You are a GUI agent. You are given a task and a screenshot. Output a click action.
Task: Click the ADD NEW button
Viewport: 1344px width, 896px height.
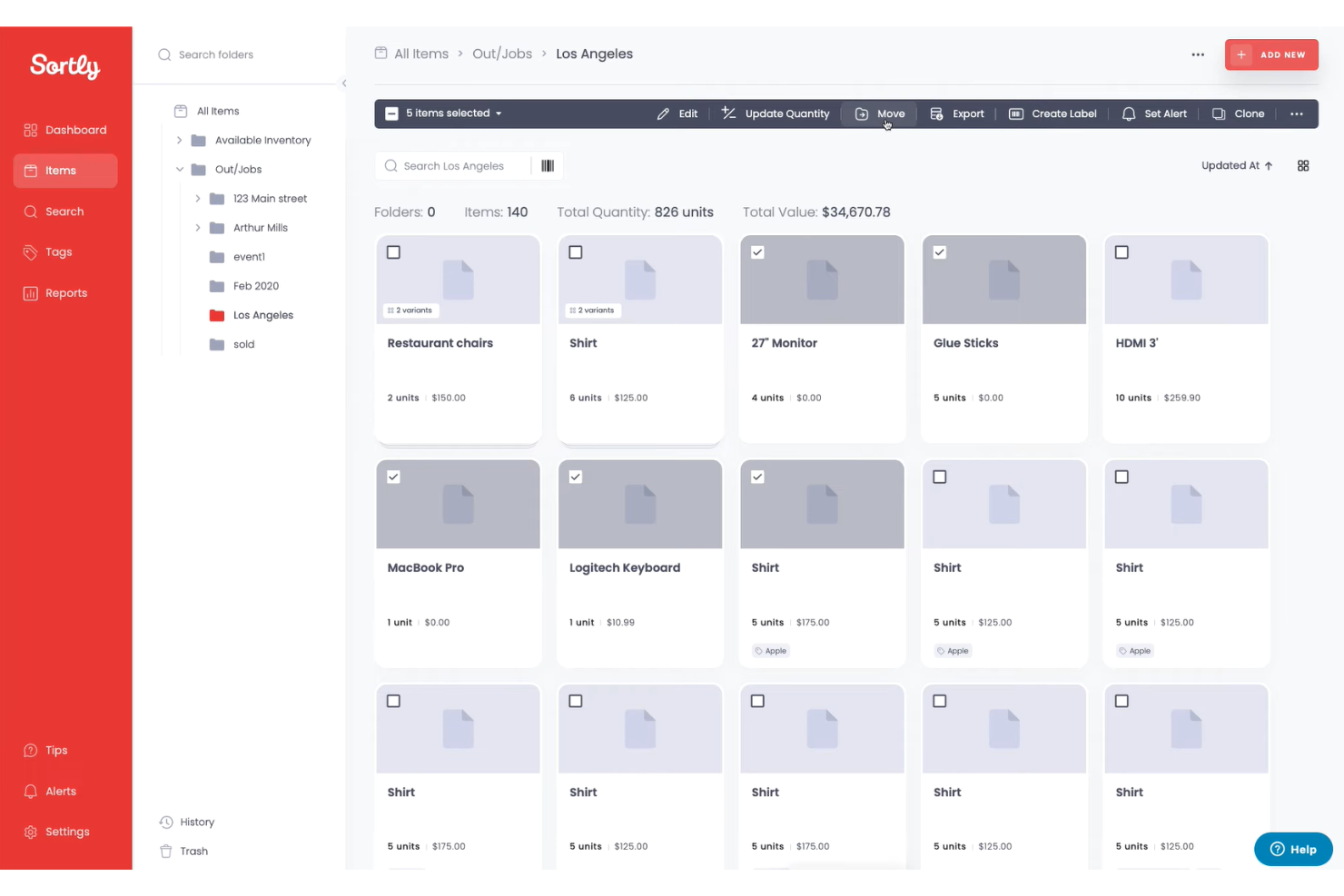[x=1271, y=54]
